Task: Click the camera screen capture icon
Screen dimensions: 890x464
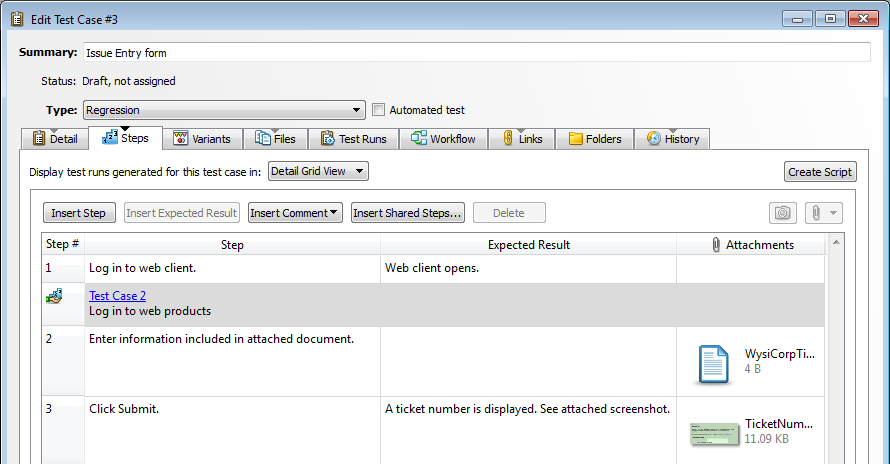Action: (782, 213)
